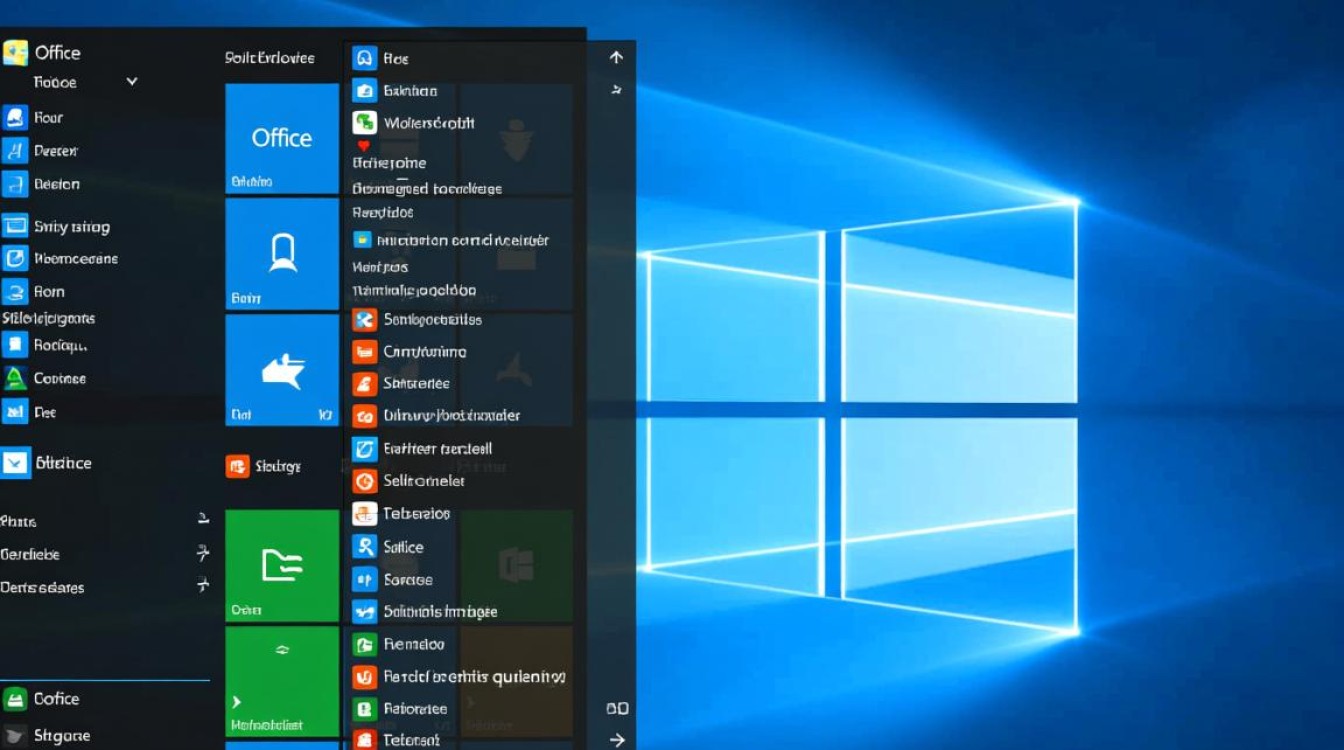The height and width of the screenshot is (750, 1344).
Task: Open the mail envelope icon beside "Sfiidnce"
Action: point(16,463)
